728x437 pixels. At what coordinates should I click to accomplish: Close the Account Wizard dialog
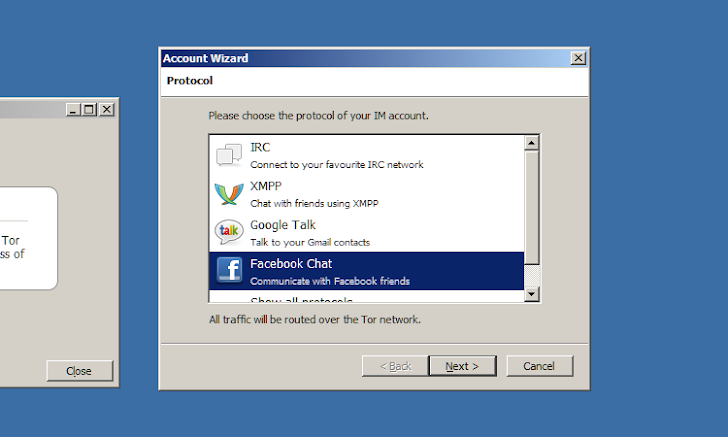click(578, 58)
